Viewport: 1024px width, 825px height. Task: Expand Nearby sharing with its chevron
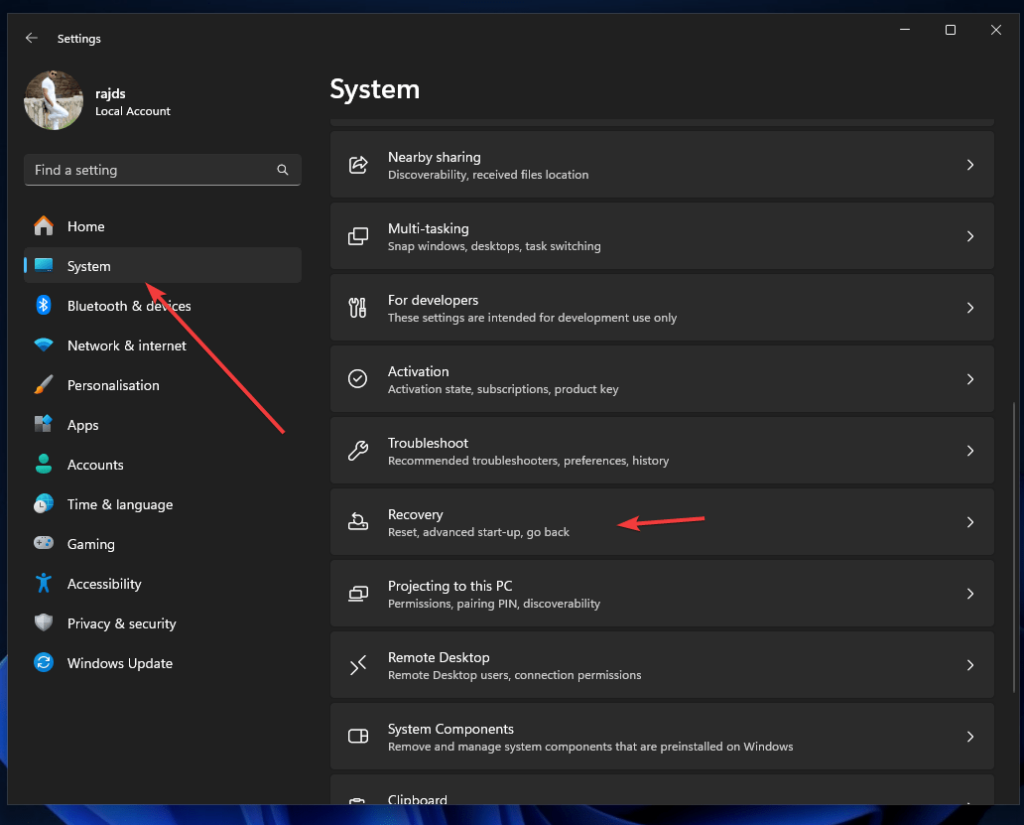tap(970, 165)
